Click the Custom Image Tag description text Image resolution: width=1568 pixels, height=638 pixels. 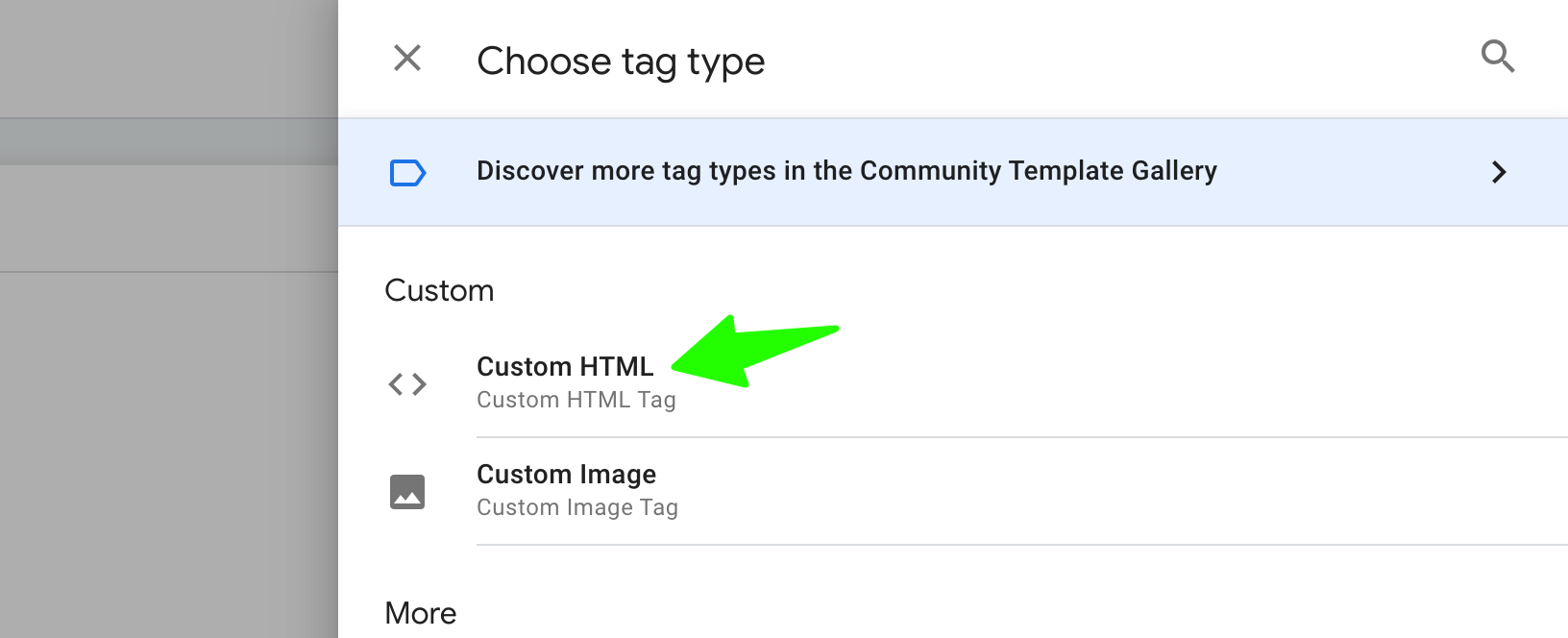coord(576,507)
